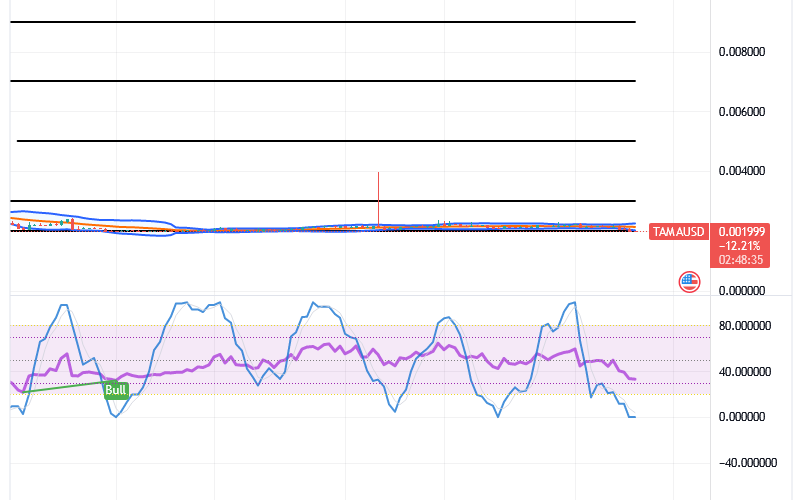Click the -40.000000 oscillator axis label

pos(747,463)
